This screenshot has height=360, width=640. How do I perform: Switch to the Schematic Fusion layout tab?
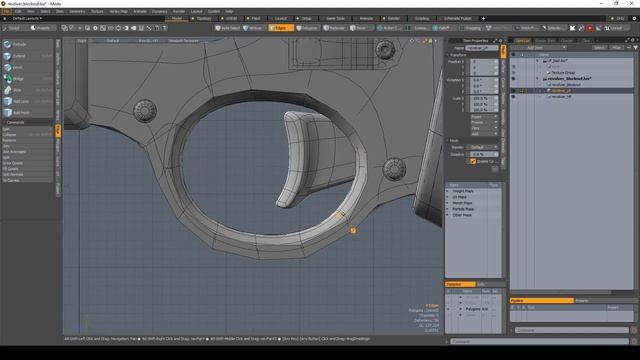[x=457, y=18]
